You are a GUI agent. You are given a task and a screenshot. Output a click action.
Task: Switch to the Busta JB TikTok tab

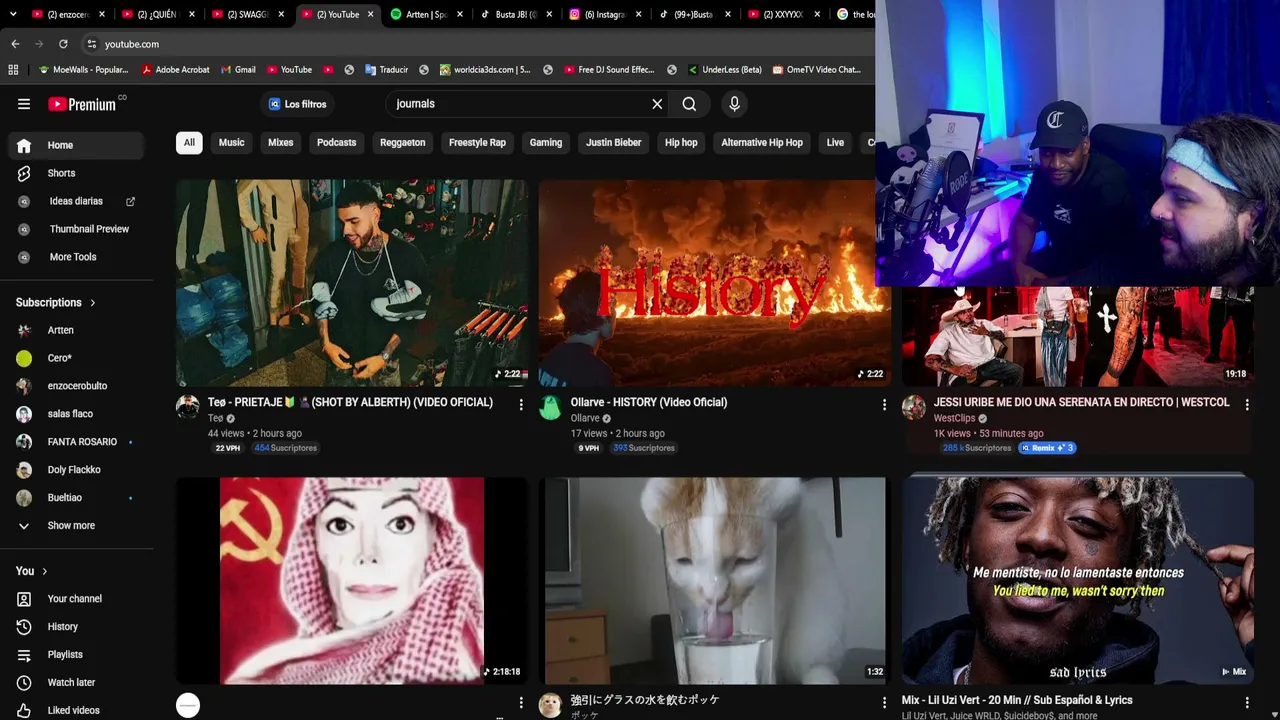[x=515, y=15]
